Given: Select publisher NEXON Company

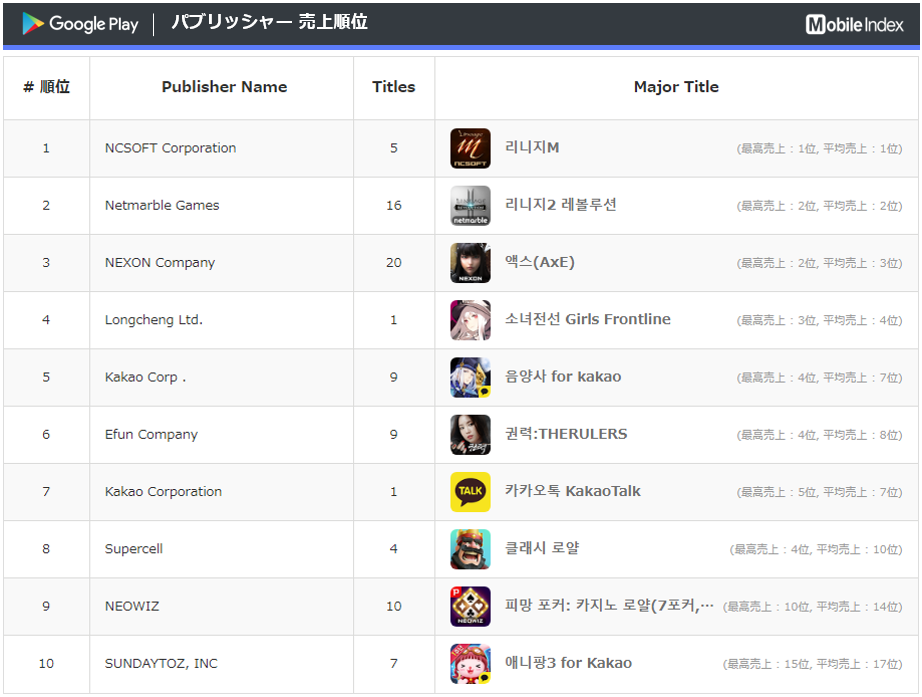Looking at the screenshot, I should point(160,263).
